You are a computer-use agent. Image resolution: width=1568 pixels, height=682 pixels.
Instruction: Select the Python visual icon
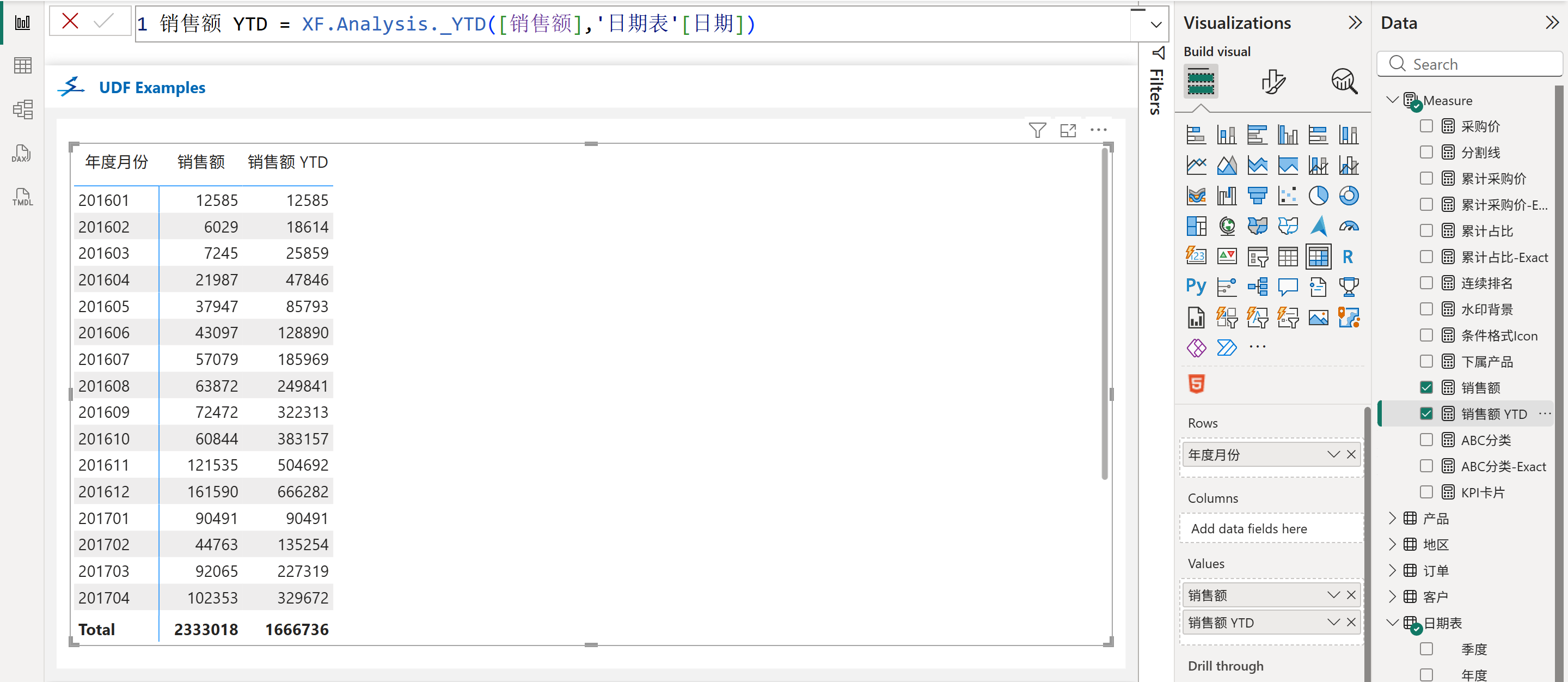(1196, 286)
